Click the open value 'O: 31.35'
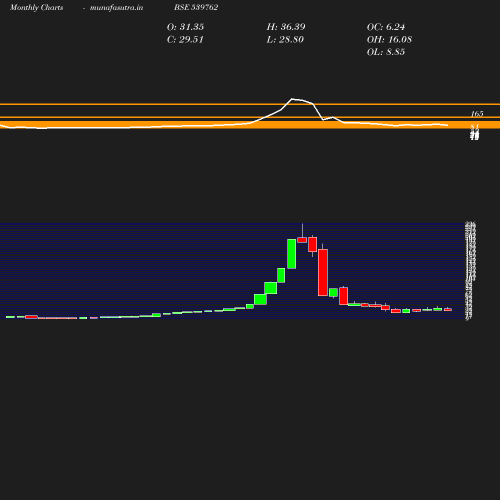The width and height of the screenshot is (500, 500). 185,27
